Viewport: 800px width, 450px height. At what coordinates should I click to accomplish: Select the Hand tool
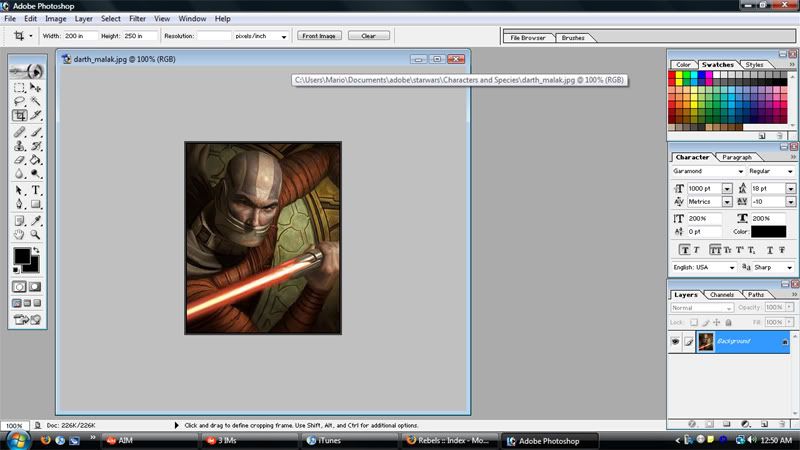[19, 235]
